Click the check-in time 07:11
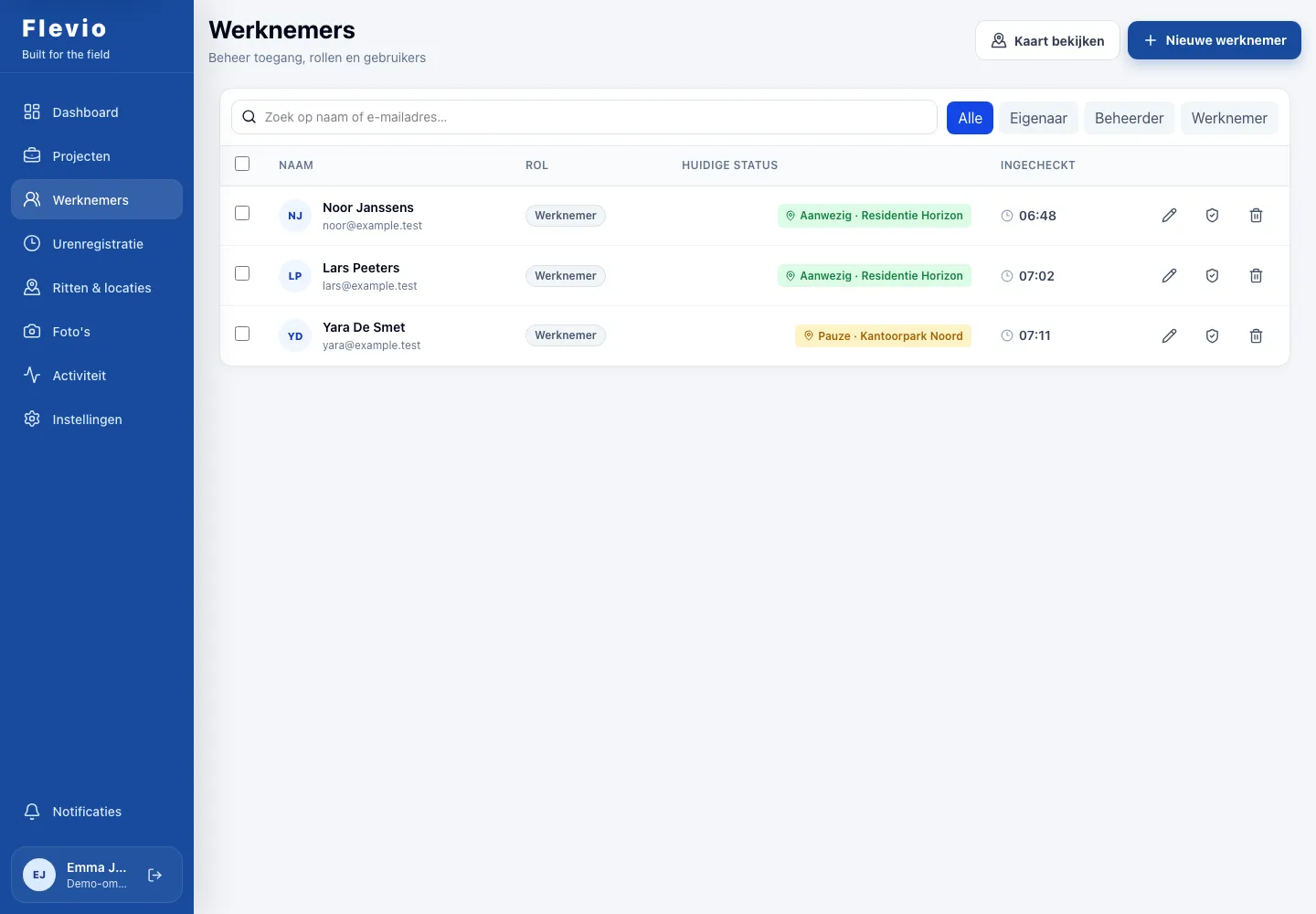The image size is (1316, 914). [1035, 335]
